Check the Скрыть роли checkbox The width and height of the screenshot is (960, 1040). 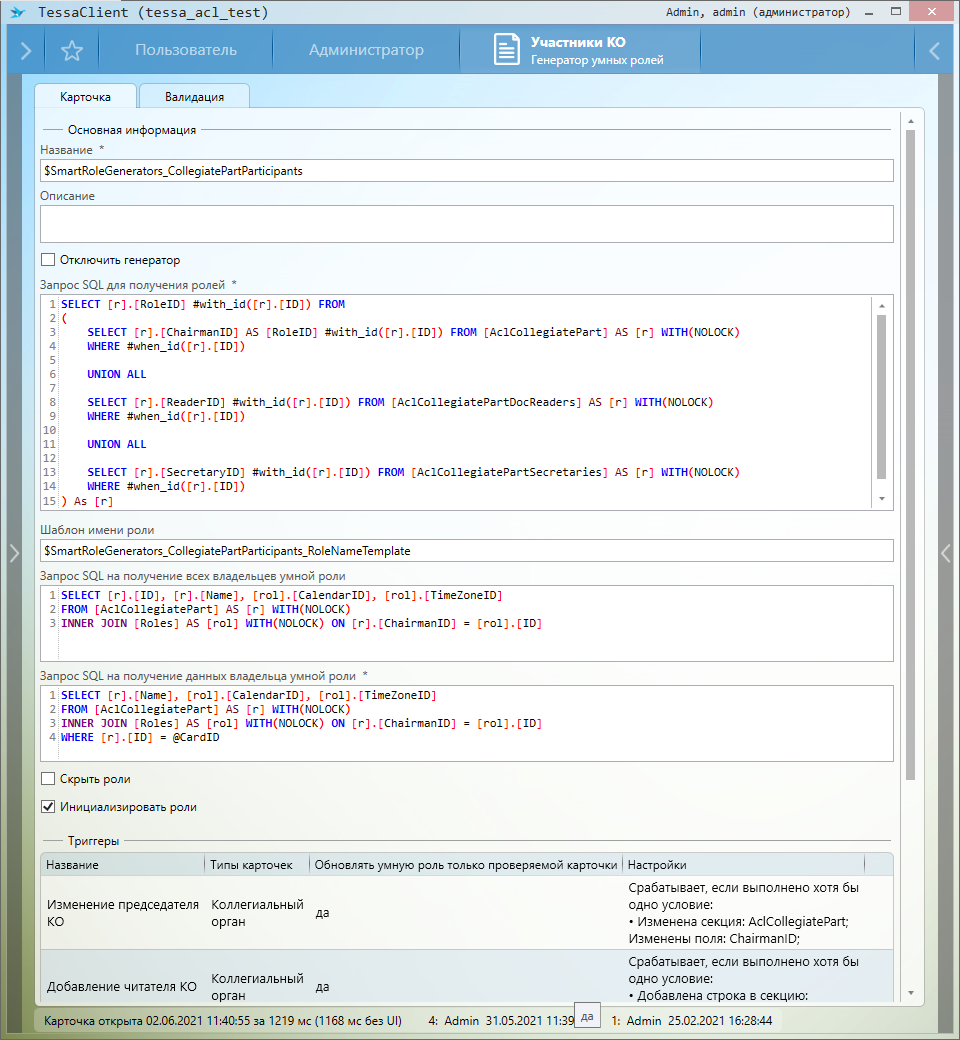tap(48, 779)
